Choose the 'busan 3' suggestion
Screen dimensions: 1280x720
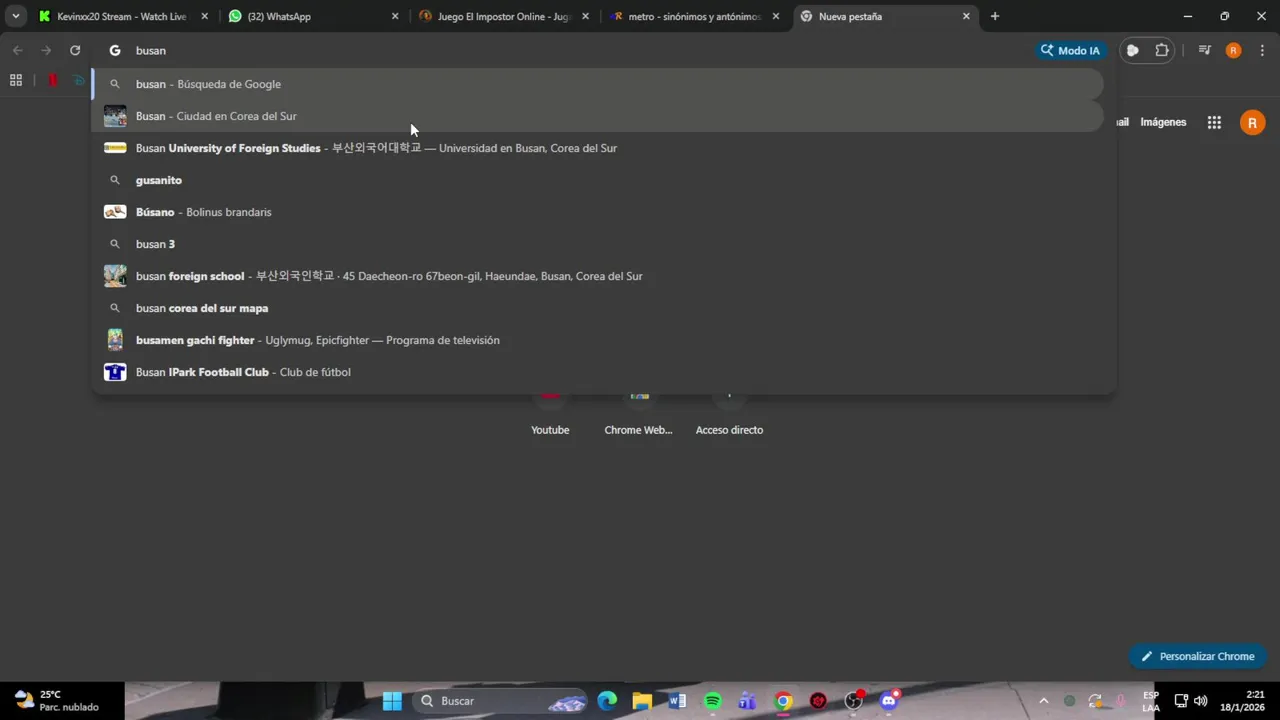[598, 244]
